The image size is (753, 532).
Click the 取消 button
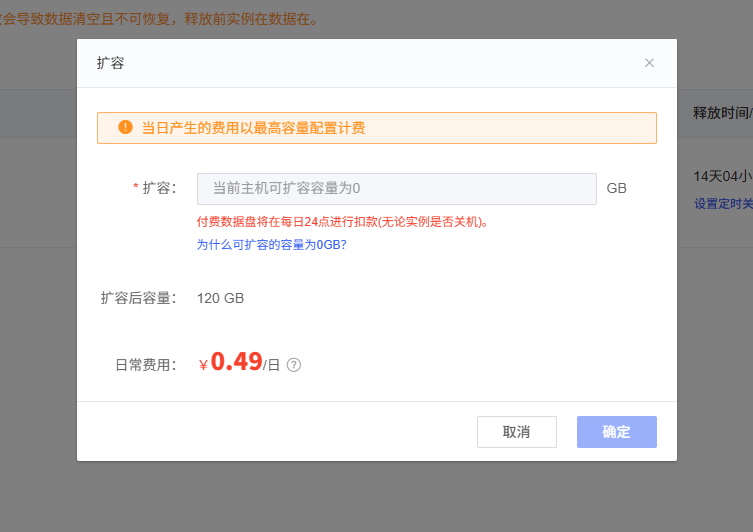517,432
